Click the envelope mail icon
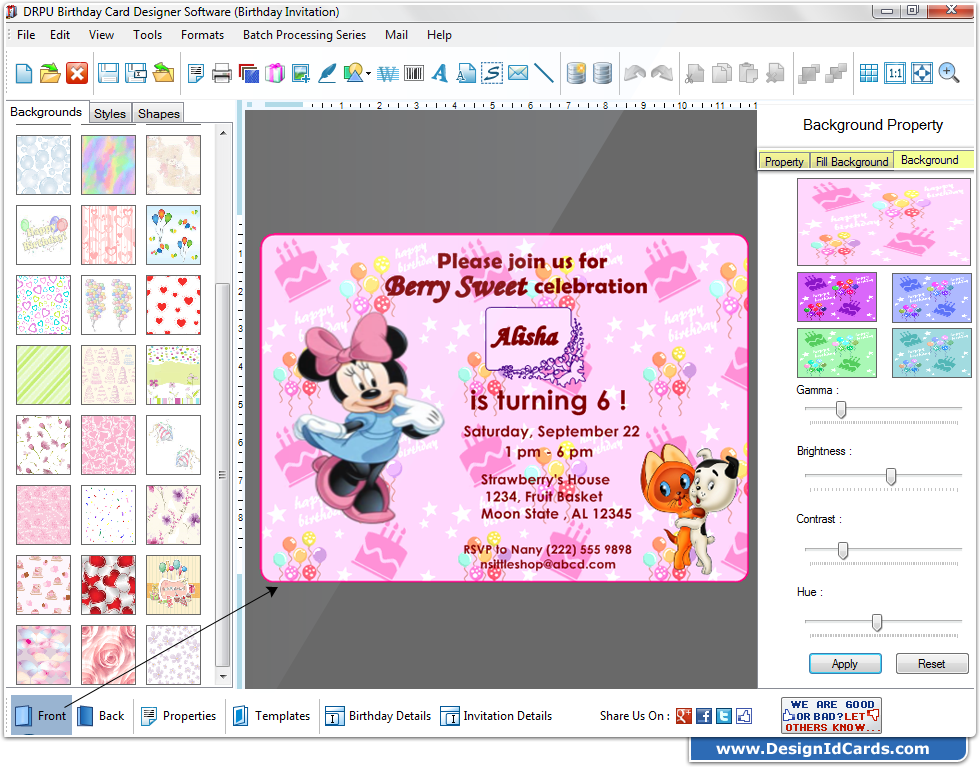Image resolution: width=980 pixels, height=767 pixels. pyautogui.click(x=518, y=73)
